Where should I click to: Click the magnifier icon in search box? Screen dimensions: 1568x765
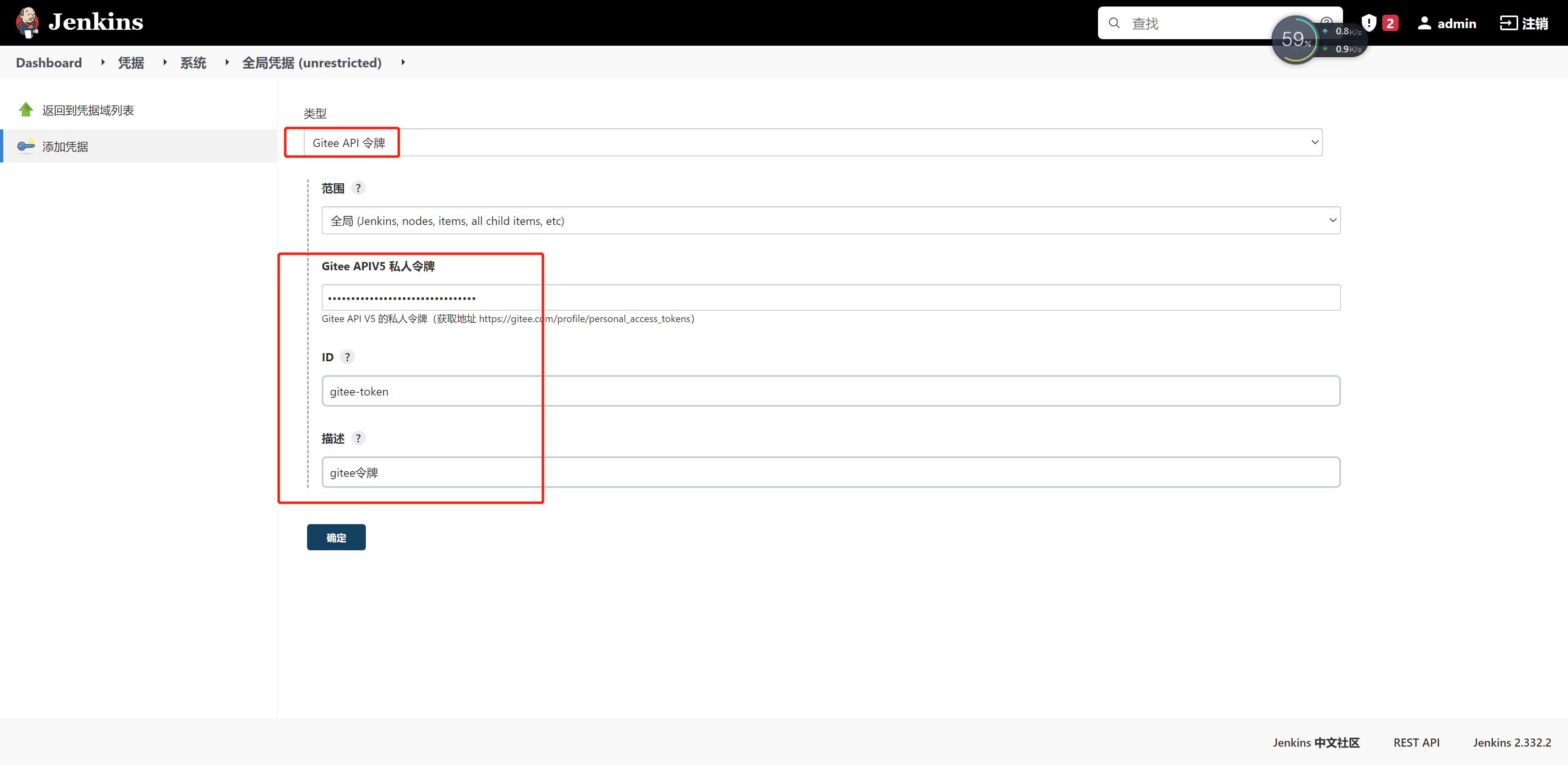pos(1114,23)
